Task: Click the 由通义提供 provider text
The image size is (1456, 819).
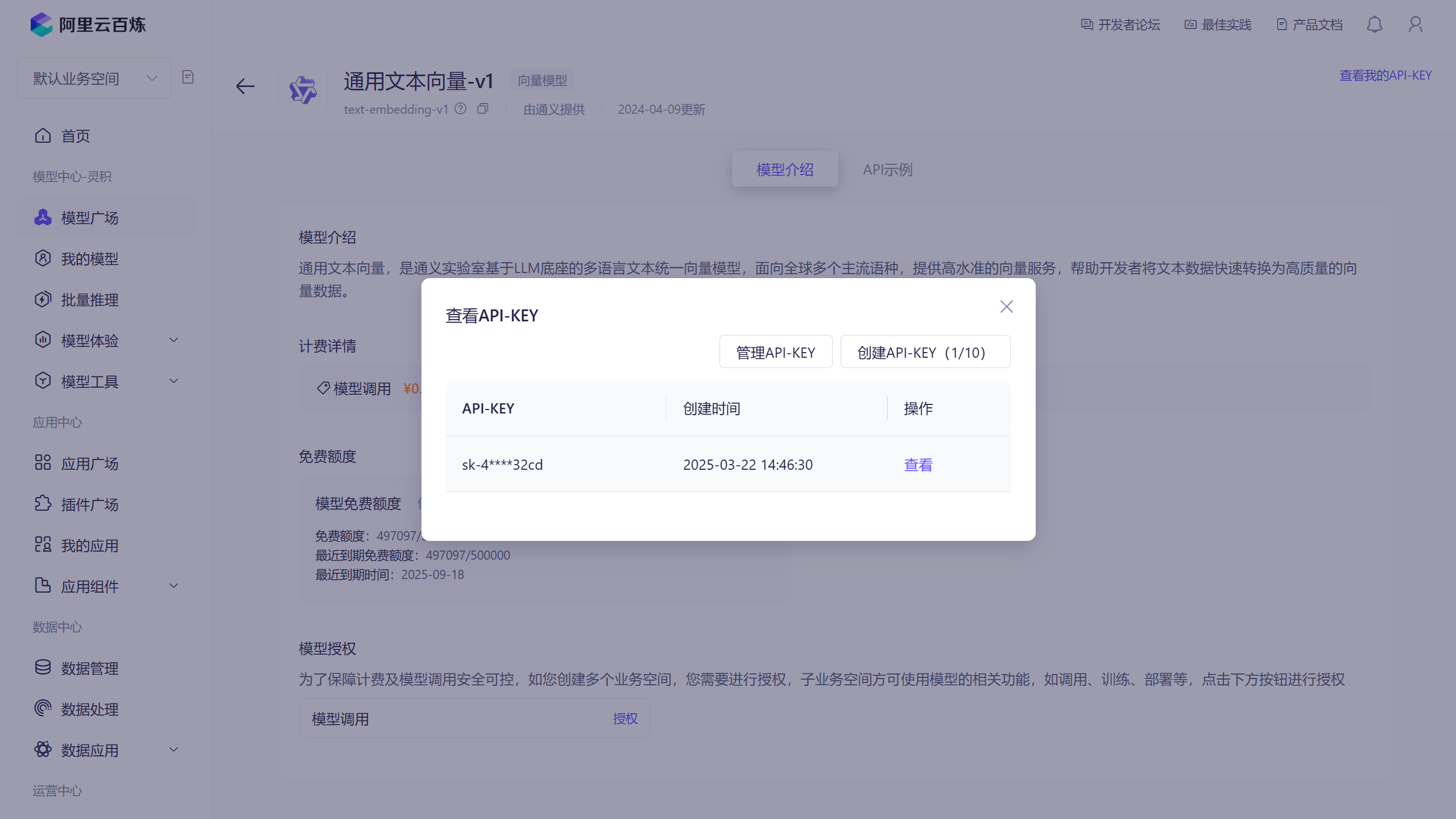Action: (x=554, y=109)
